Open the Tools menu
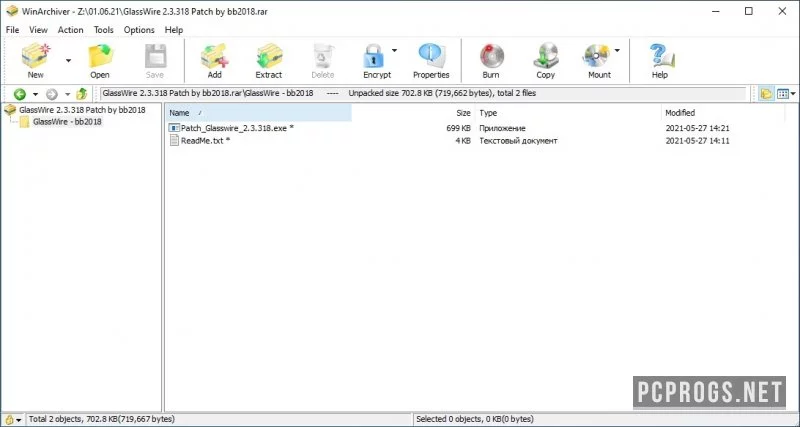The width and height of the screenshot is (800, 427). coord(104,30)
